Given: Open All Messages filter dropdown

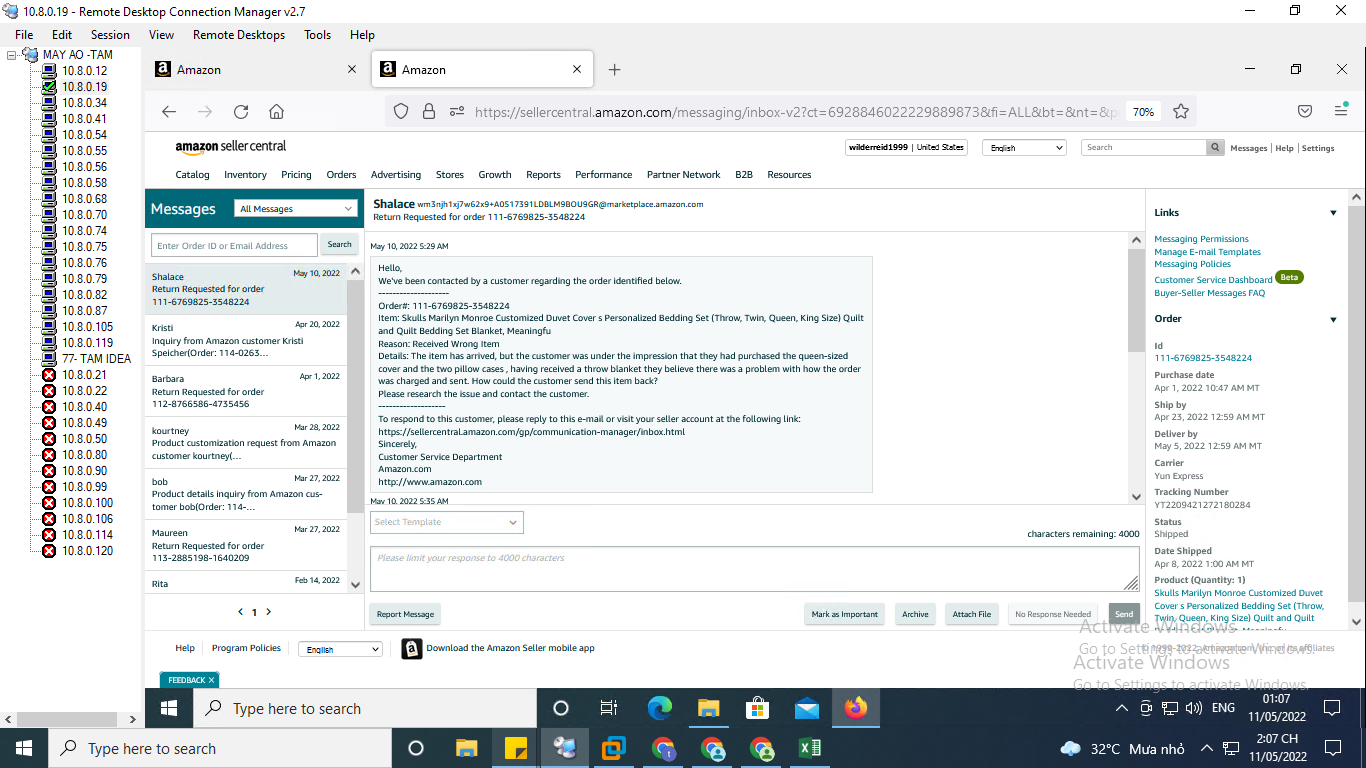Looking at the screenshot, I should pos(297,209).
